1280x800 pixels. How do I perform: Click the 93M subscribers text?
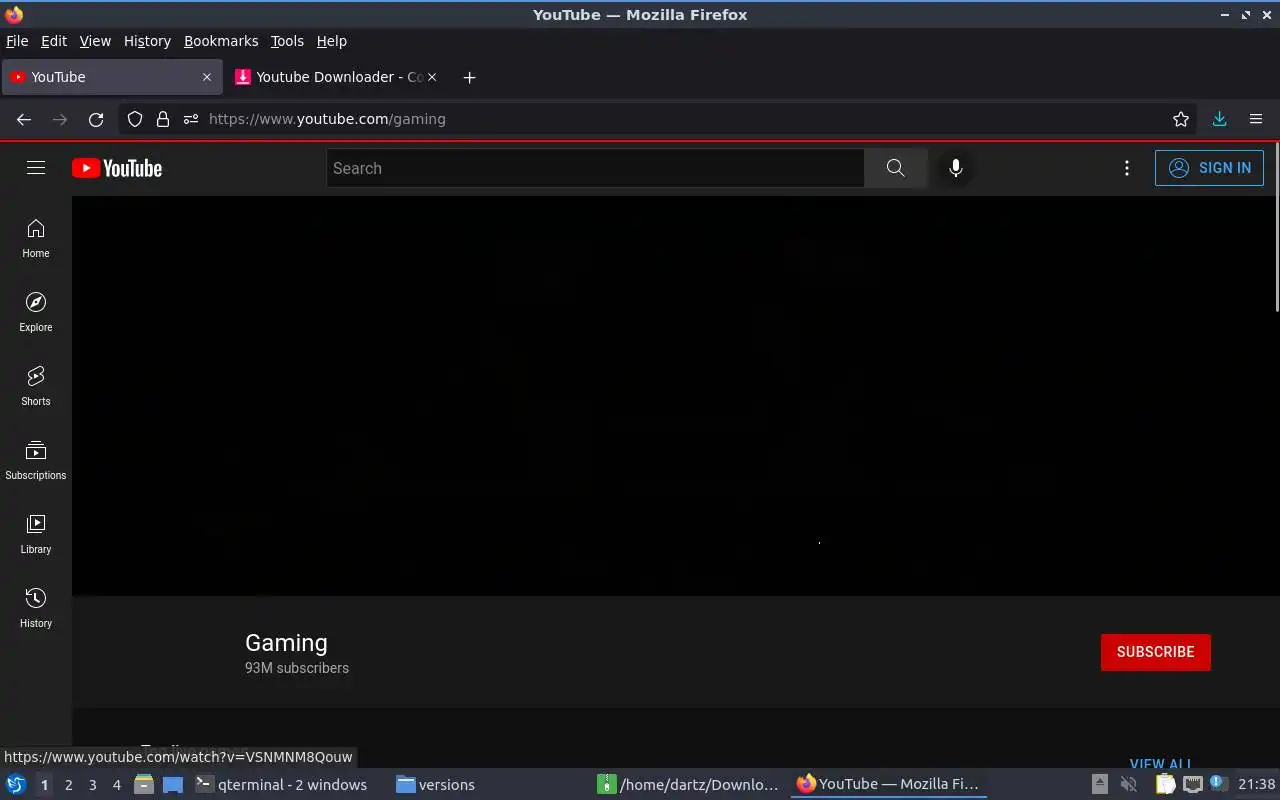297,668
